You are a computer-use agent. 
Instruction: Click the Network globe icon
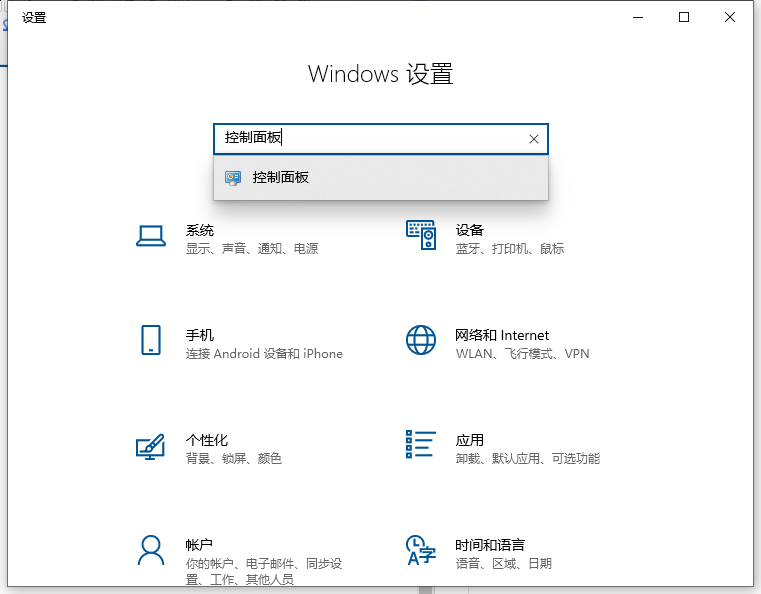(x=421, y=340)
